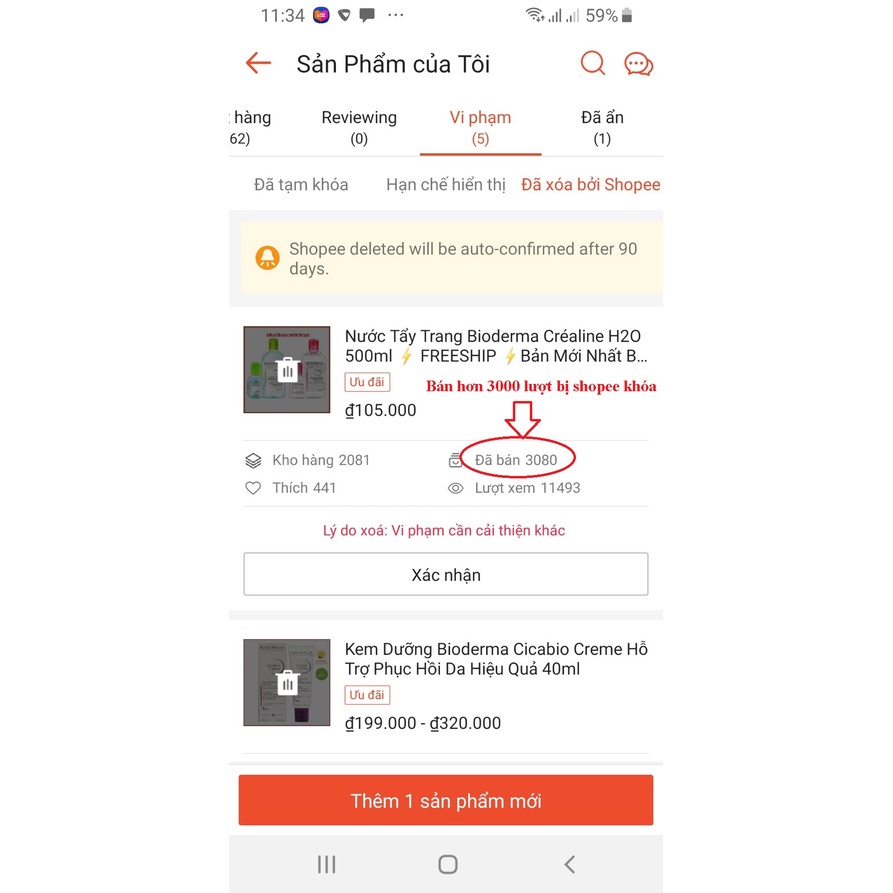Tap the Android home button icon
Image resolution: width=893 pixels, height=893 pixels.
click(448, 864)
